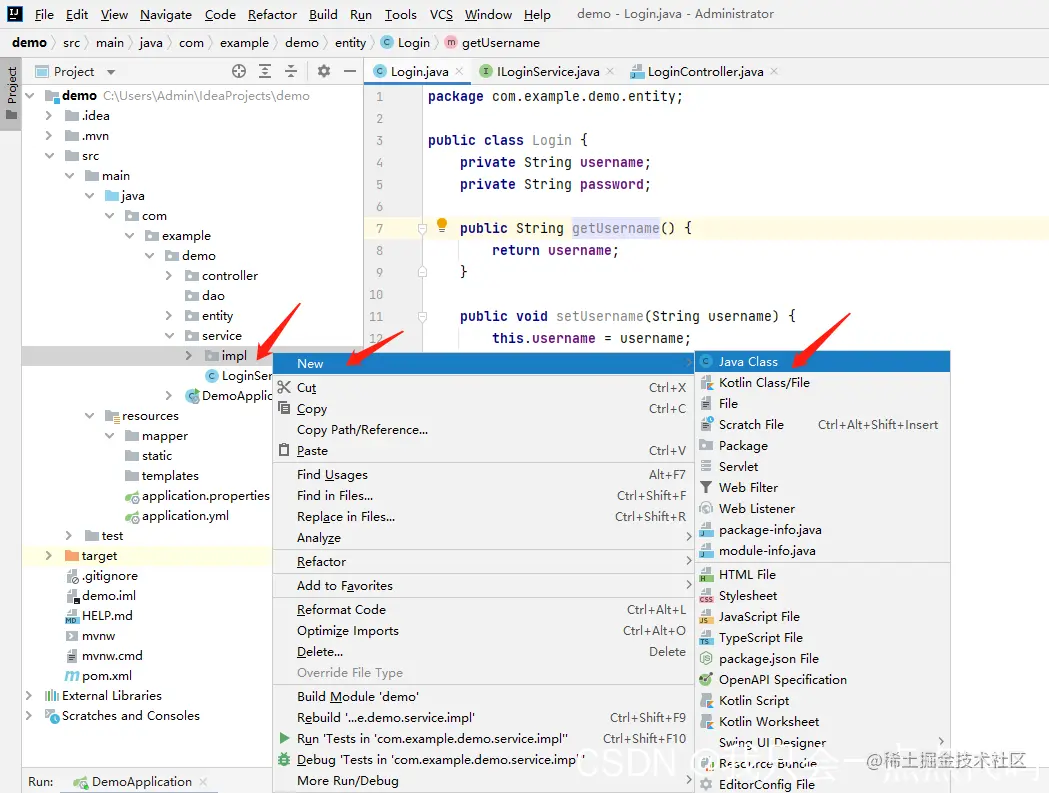1049x793 pixels.
Task: Click the Kotlin Script icon
Action: pos(706,701)
